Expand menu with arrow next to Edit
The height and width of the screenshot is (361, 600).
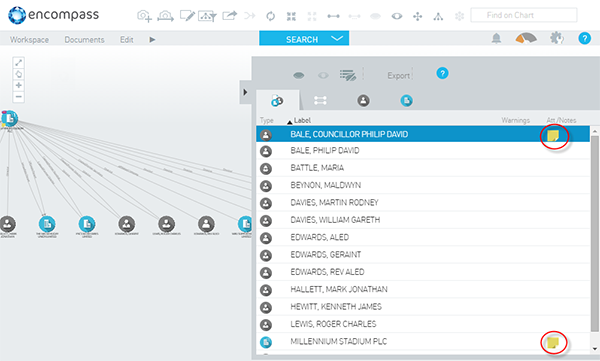(152, 39)
